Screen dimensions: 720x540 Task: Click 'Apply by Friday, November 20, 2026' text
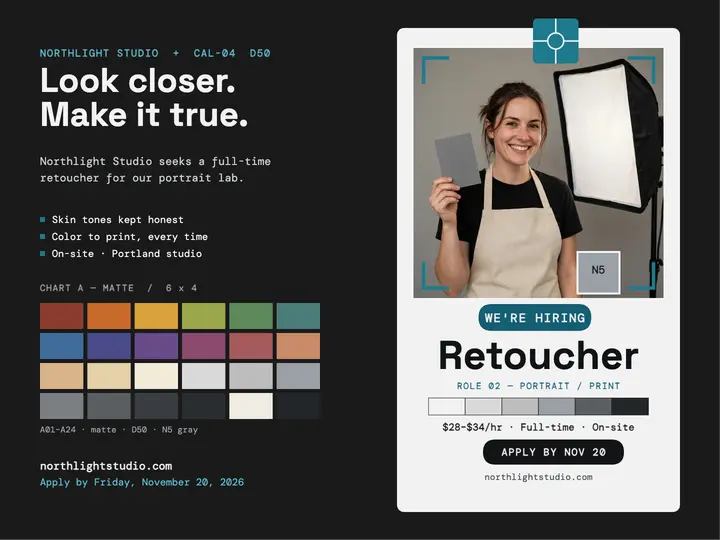[x=142, y=482]
